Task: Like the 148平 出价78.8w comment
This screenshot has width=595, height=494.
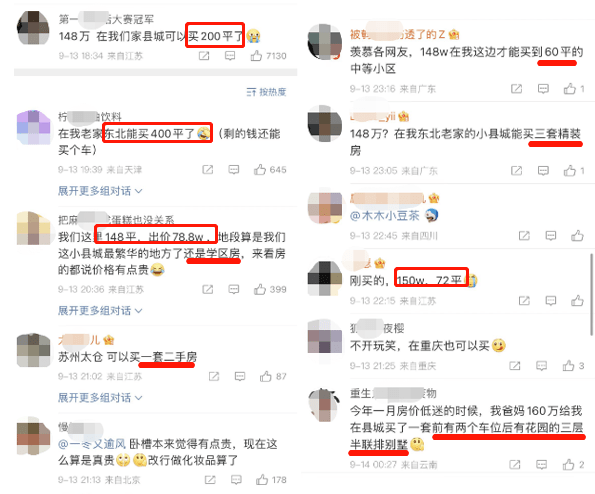Action: click(x=260, y=289)
